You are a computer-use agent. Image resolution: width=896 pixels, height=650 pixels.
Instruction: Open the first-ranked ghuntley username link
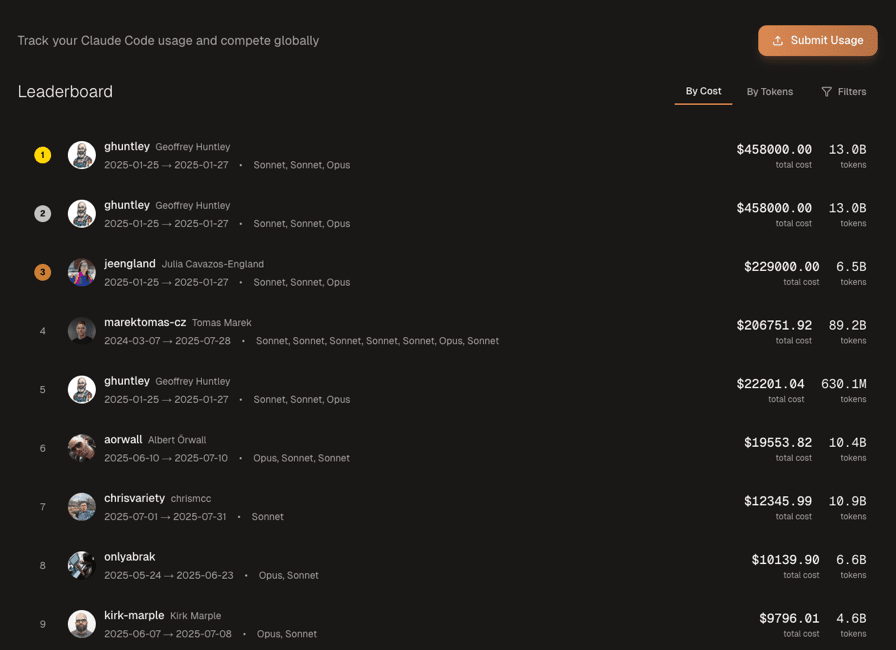pyautogui.click(x=127, y=146)
